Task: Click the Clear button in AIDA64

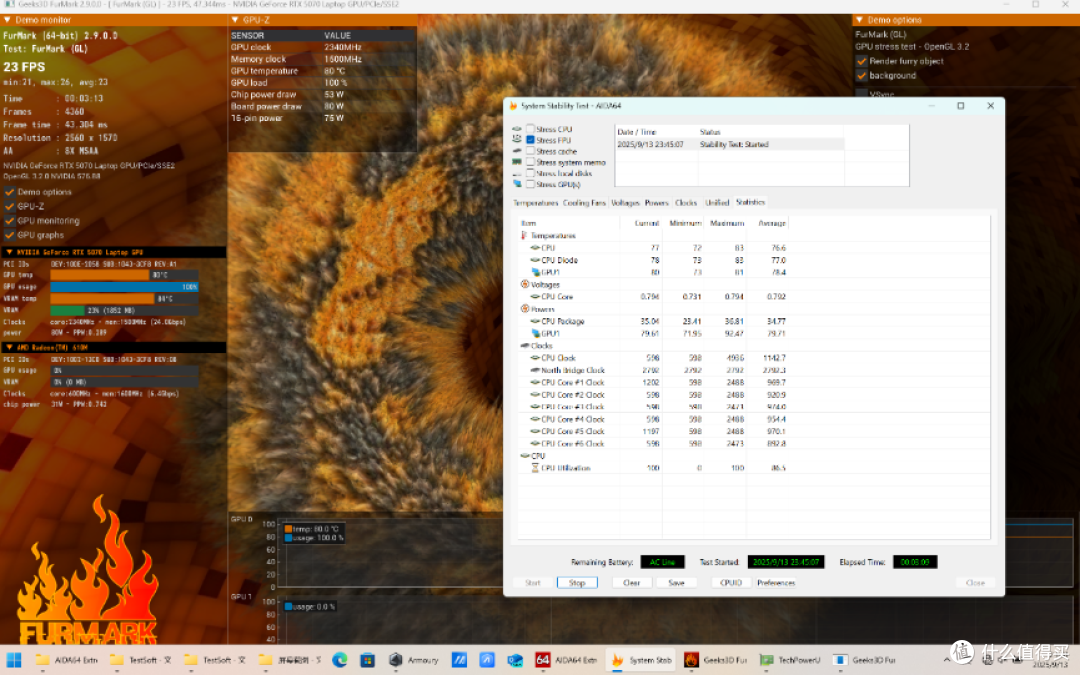Action: 632,583
